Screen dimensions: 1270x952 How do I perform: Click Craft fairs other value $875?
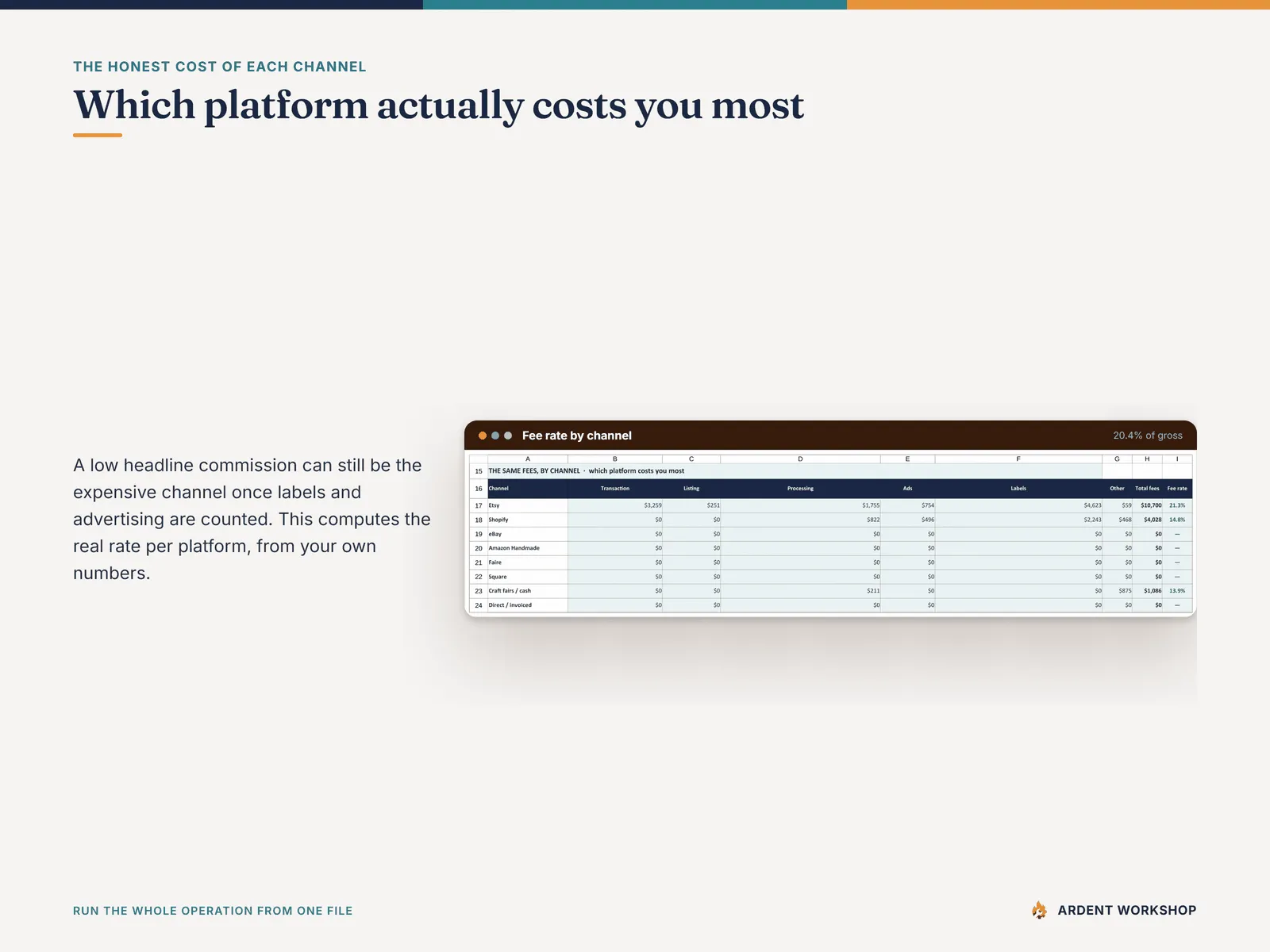[x=1125, y=591]
